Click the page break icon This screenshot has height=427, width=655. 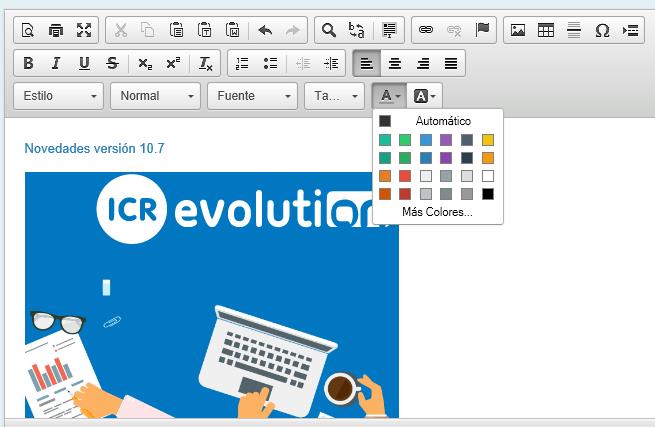(x=630, y=30)
